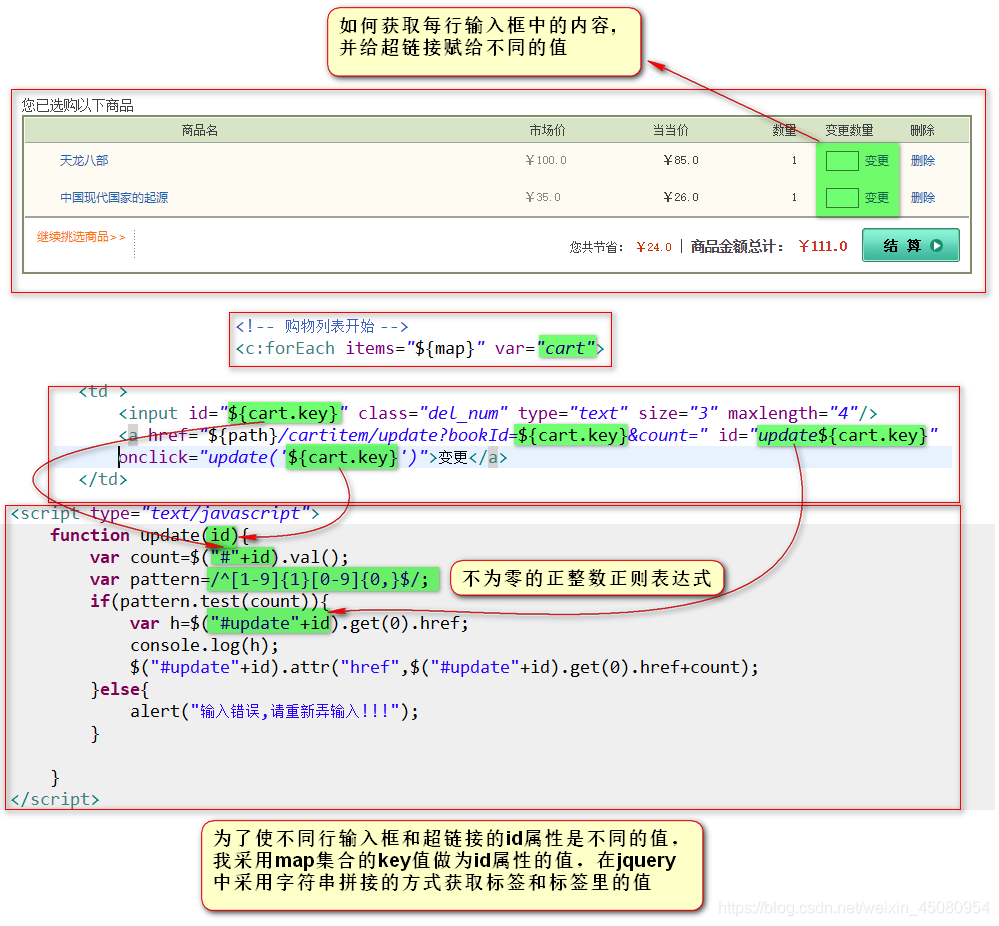The image size is (999, 926).
Task: Delete the 天龙八部 item via 删除
Action: (x=923, y=161)
